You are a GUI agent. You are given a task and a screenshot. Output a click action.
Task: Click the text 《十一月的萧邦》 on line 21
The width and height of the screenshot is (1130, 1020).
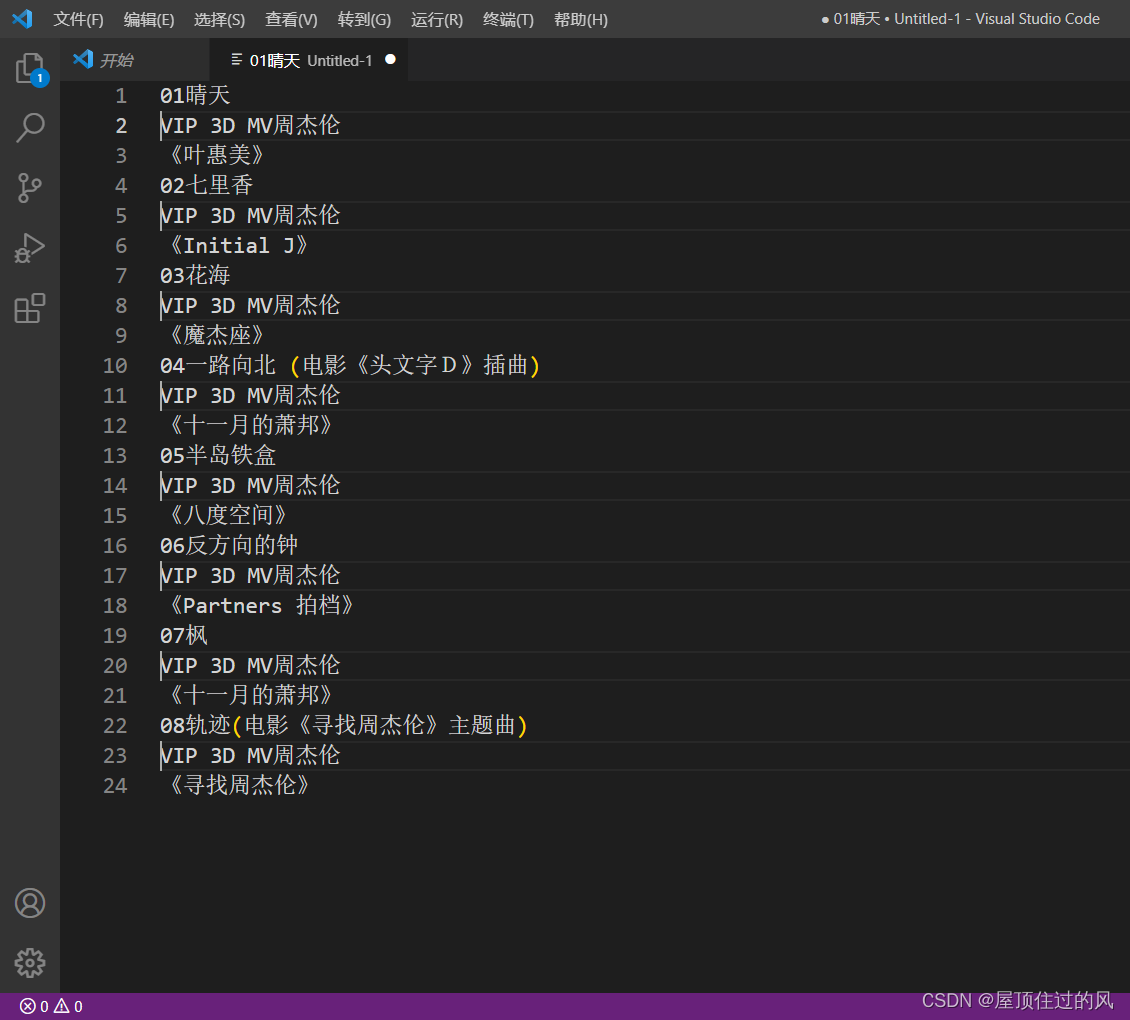tap(250, 696)
